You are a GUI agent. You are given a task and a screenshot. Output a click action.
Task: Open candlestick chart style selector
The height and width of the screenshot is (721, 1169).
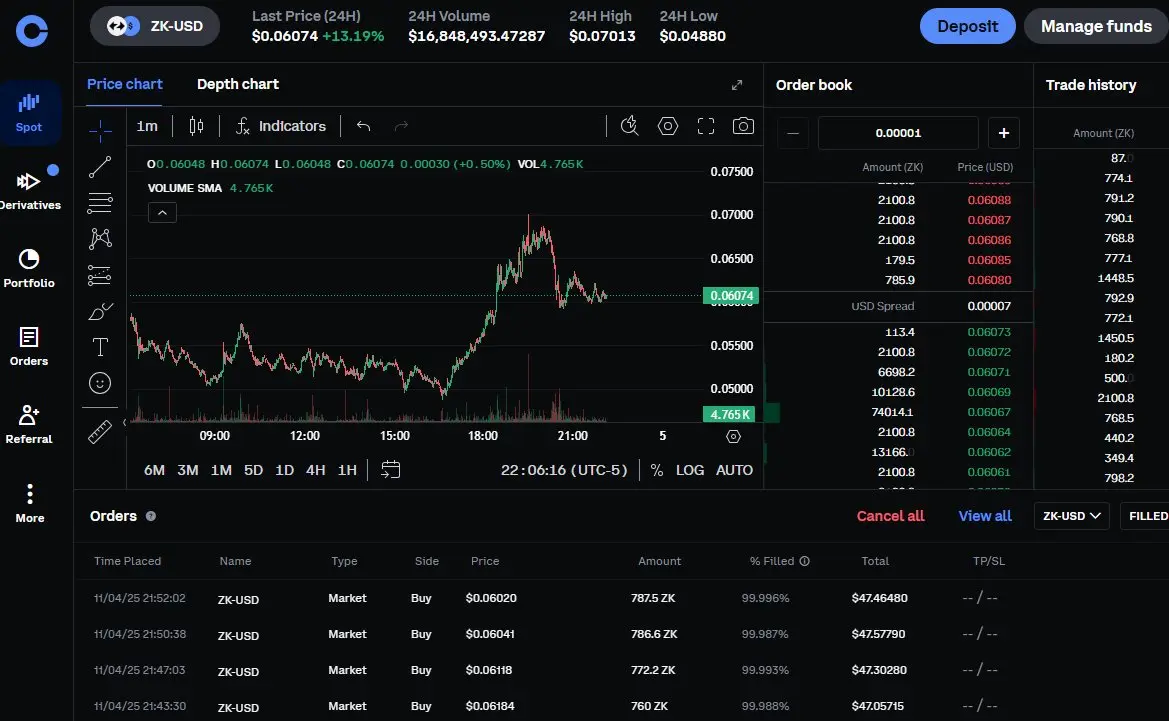[196, 126]
